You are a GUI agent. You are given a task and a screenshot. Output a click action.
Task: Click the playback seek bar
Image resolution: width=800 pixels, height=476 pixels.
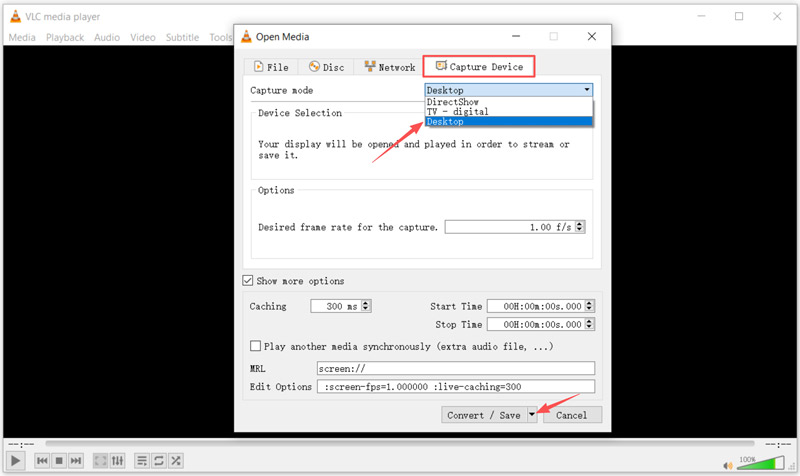point(399,444)
